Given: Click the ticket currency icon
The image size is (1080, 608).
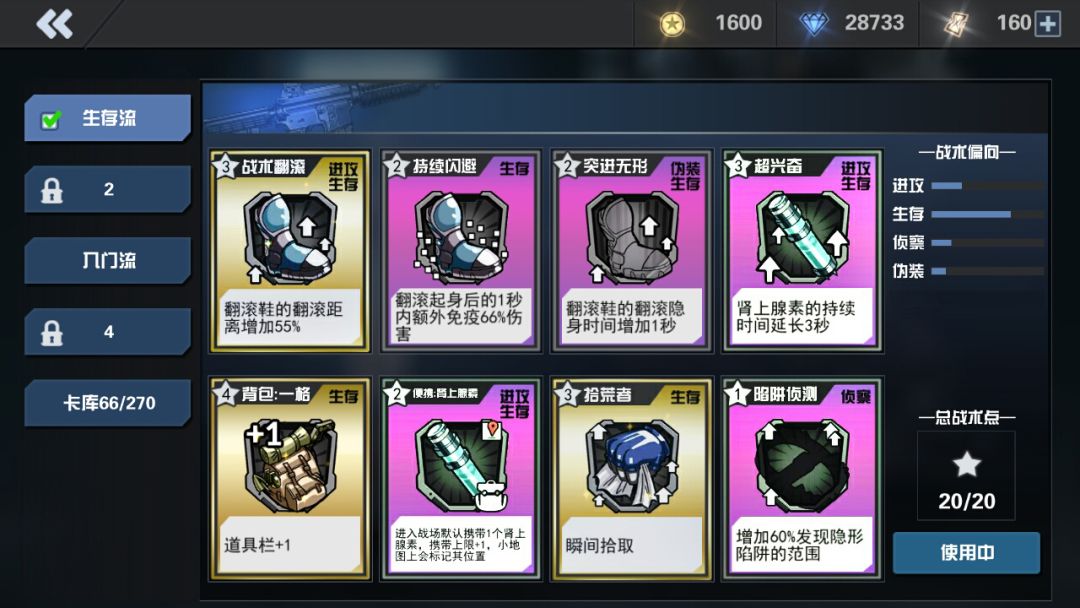Looking at the screenshot, I should point(956,24).
